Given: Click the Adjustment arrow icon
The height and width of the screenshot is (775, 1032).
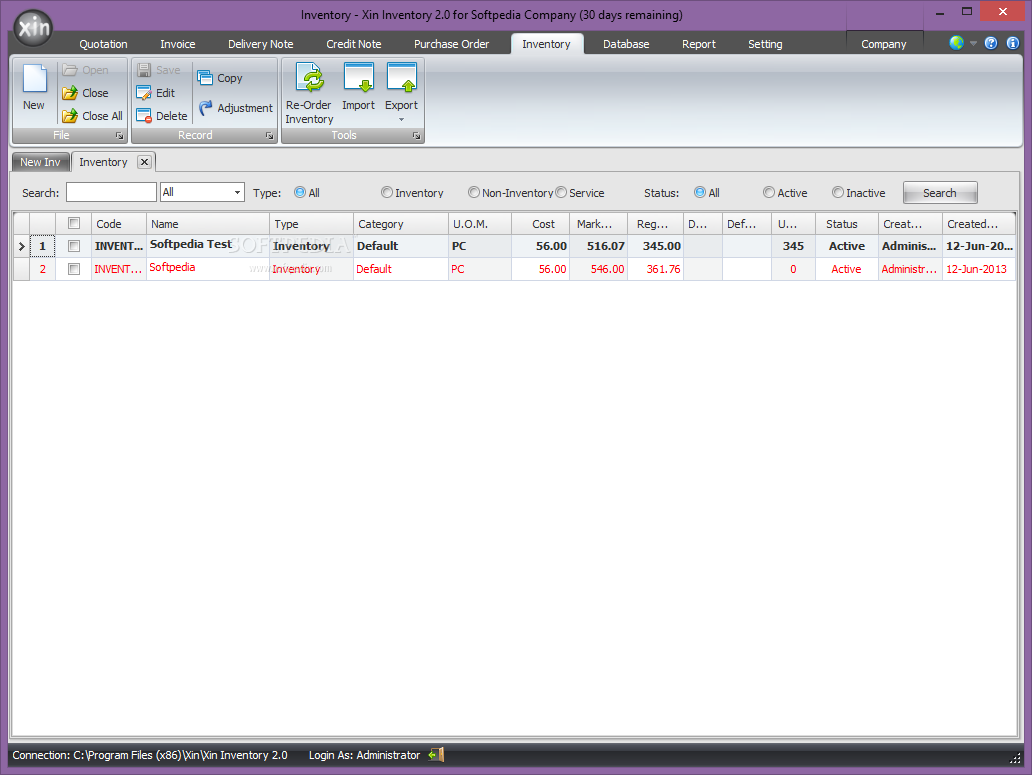Looking at the screenshot, I should click(205, 107).
